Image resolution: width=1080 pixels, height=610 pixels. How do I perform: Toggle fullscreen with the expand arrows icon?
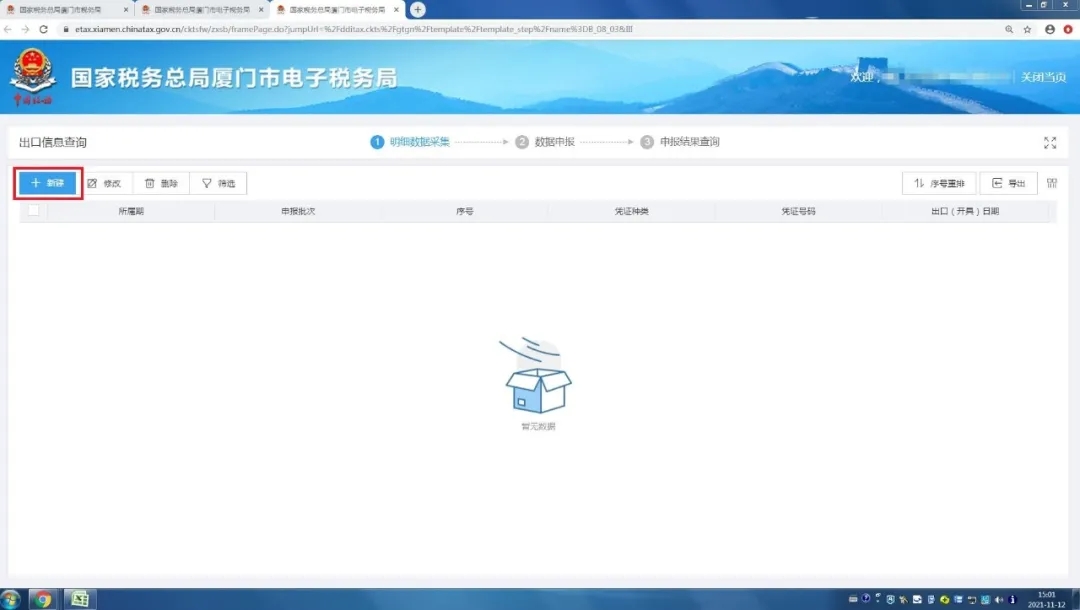pyautogui.click(x=1050, y=143)
